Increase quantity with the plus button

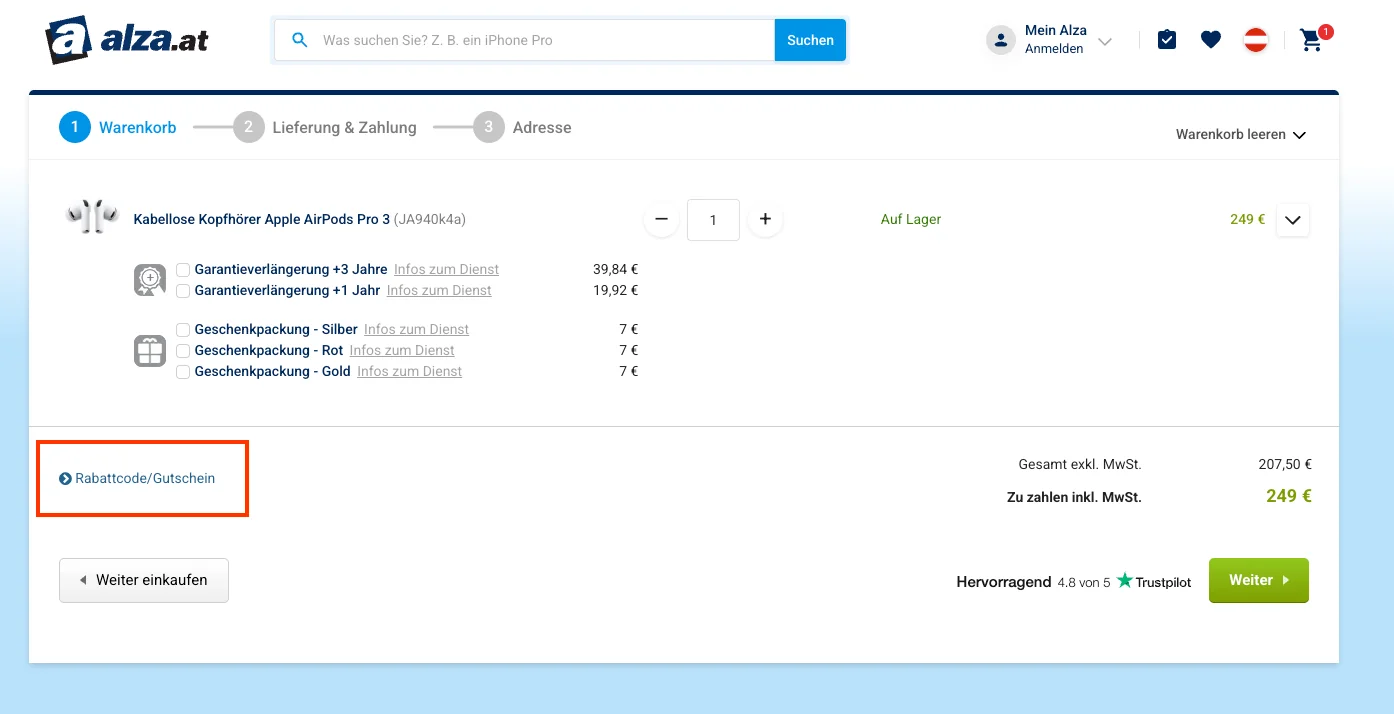pos(765,219)
